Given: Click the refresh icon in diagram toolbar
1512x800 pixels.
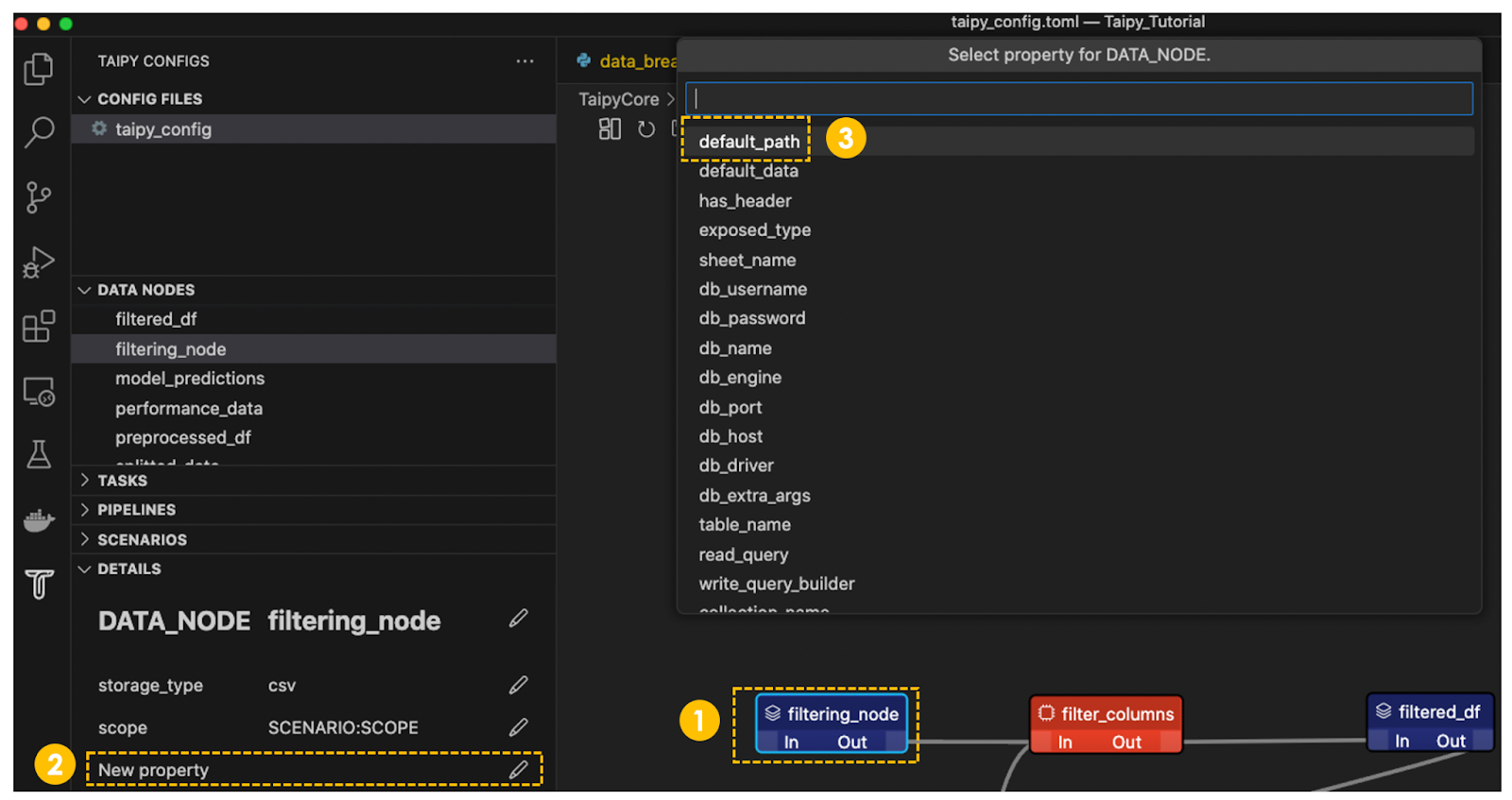Looking at the screenshot, I should pos(646,129).
